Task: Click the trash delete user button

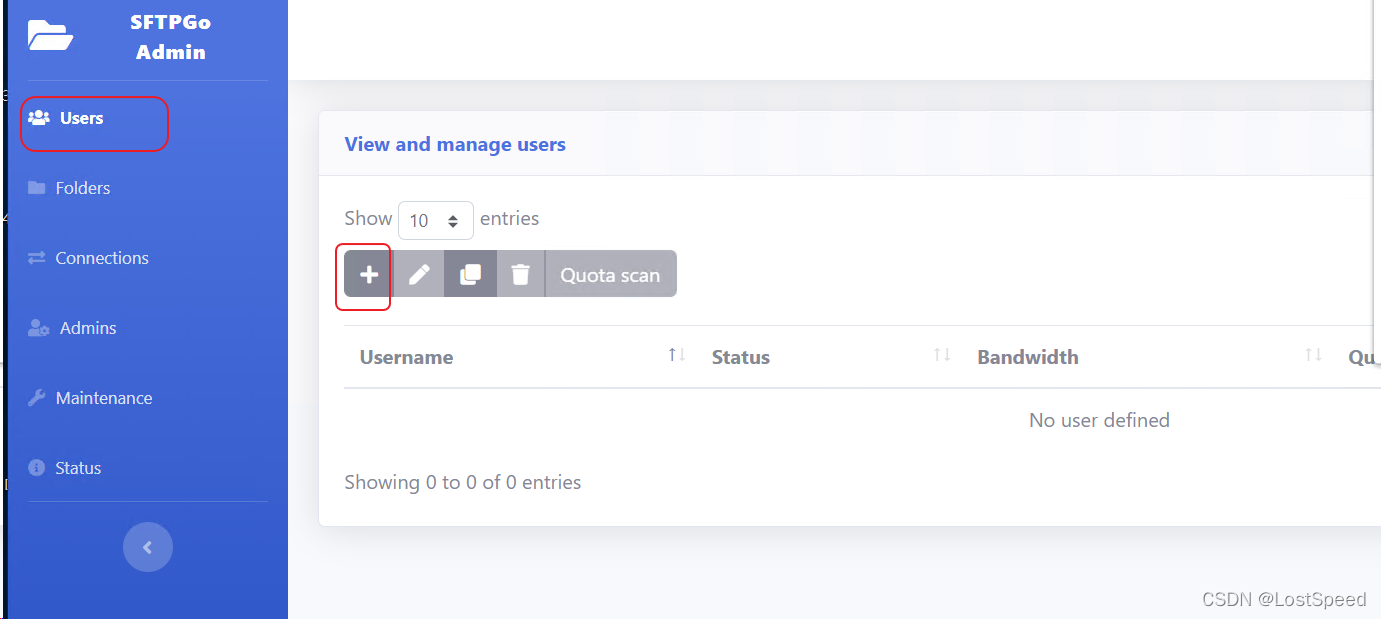Action: coord(520,274)
